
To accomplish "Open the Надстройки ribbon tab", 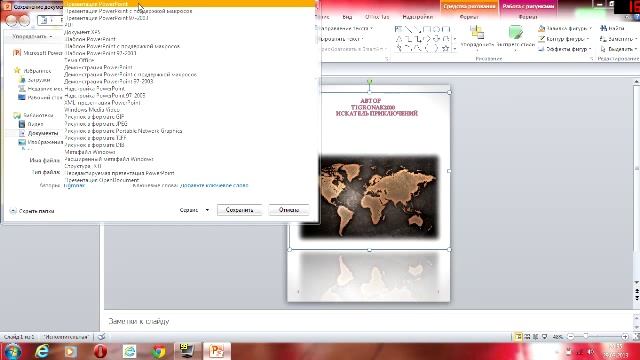I will (x=418, y=17).
